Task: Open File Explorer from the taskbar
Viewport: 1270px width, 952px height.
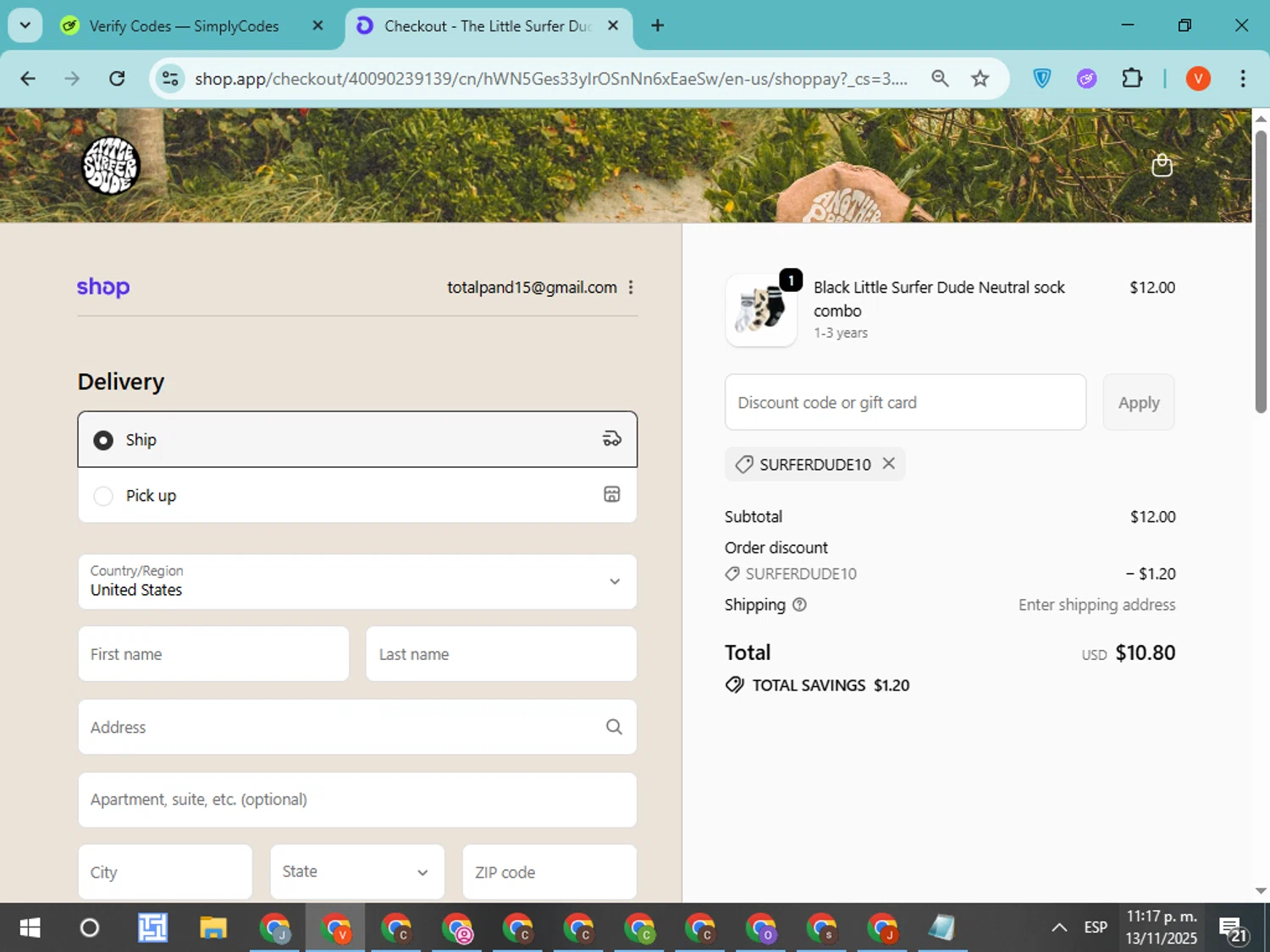Action: tap(213, 928)
